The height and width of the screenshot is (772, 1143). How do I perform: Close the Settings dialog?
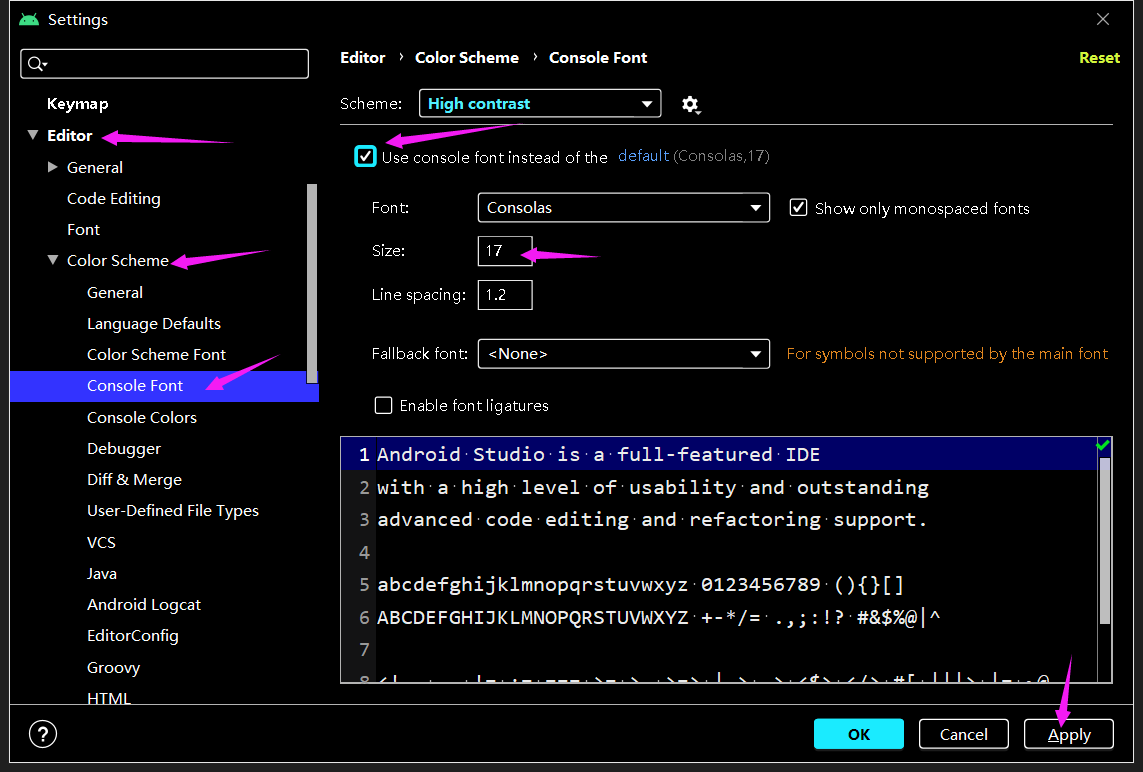coord(1103,19)
